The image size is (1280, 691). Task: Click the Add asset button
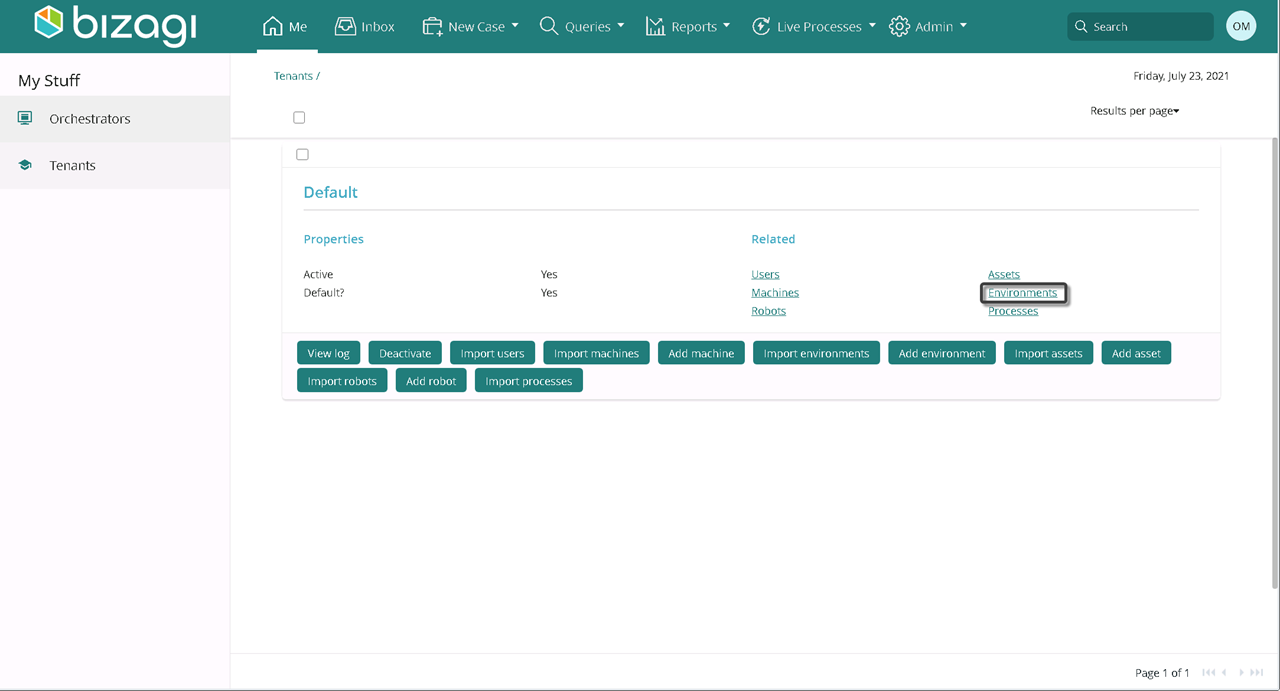pos(1136,353)
